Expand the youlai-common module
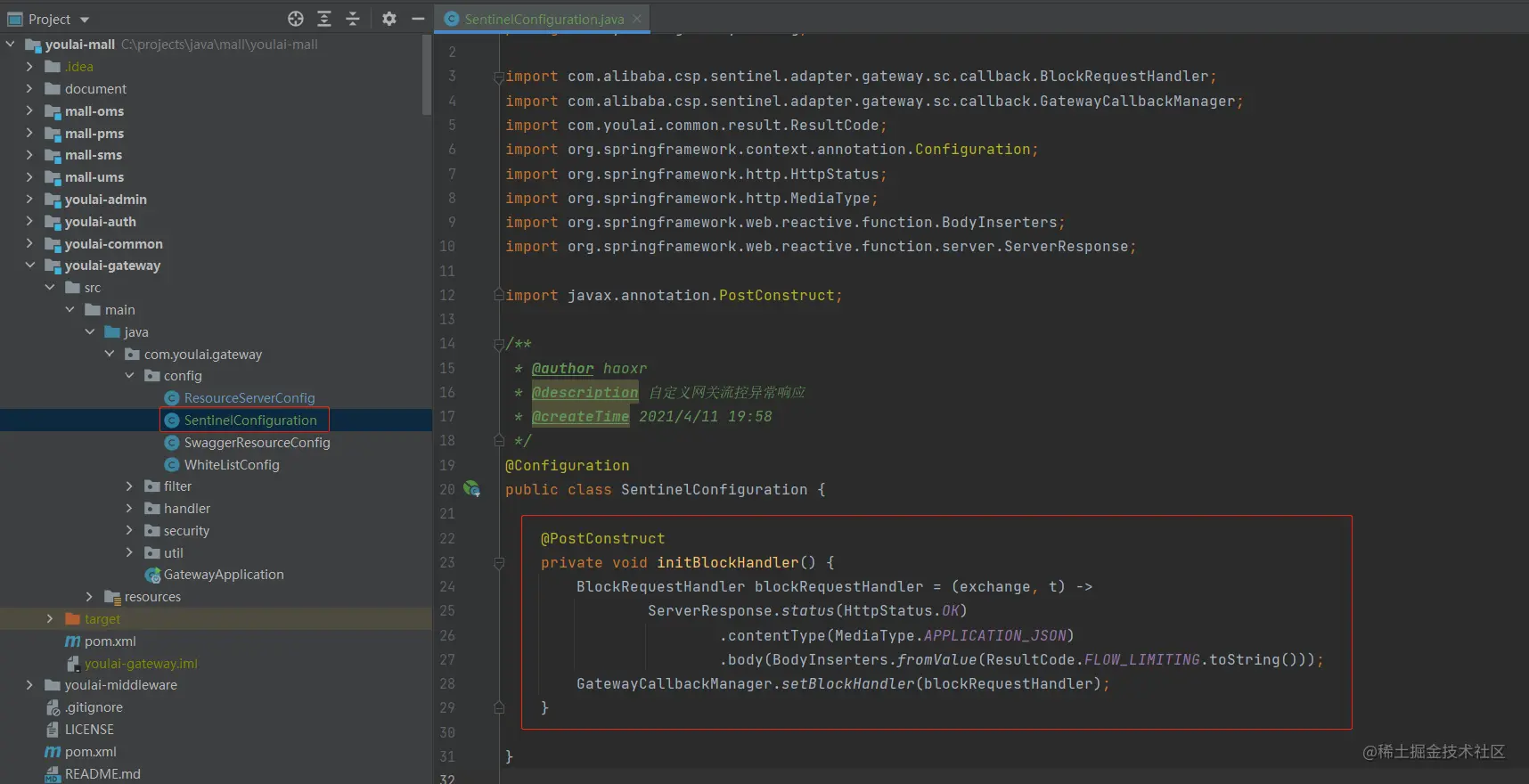Image resolution: width=1529 pixels, height=784 pixels. click(29, 243)
